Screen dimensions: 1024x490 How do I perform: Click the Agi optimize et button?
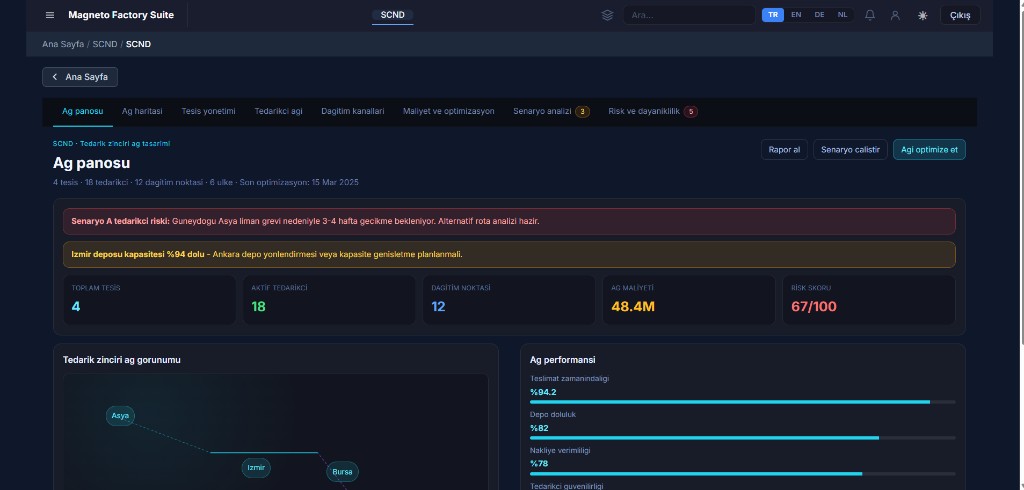(x=929, y=149)
